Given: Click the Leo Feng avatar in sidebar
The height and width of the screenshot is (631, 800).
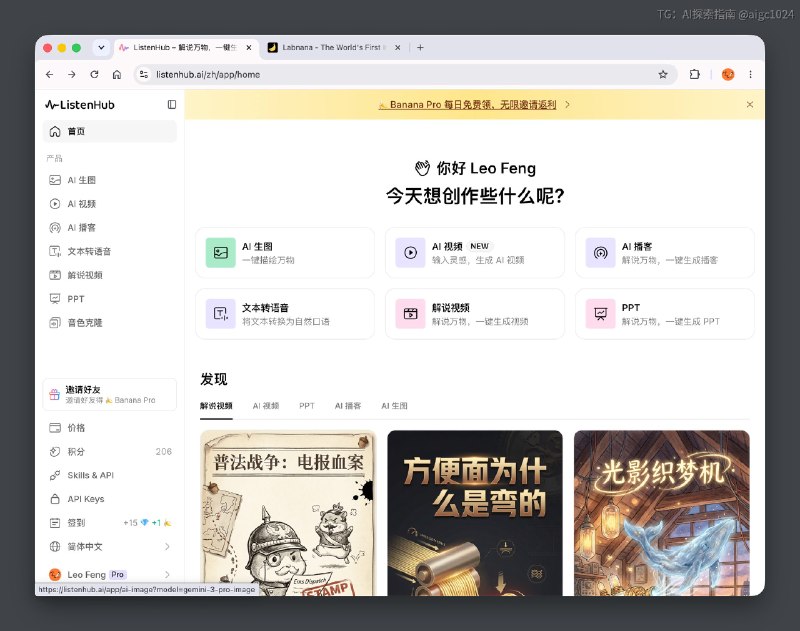Looking at the screenshot, I should pyautogui.click(x=55, y=574).
